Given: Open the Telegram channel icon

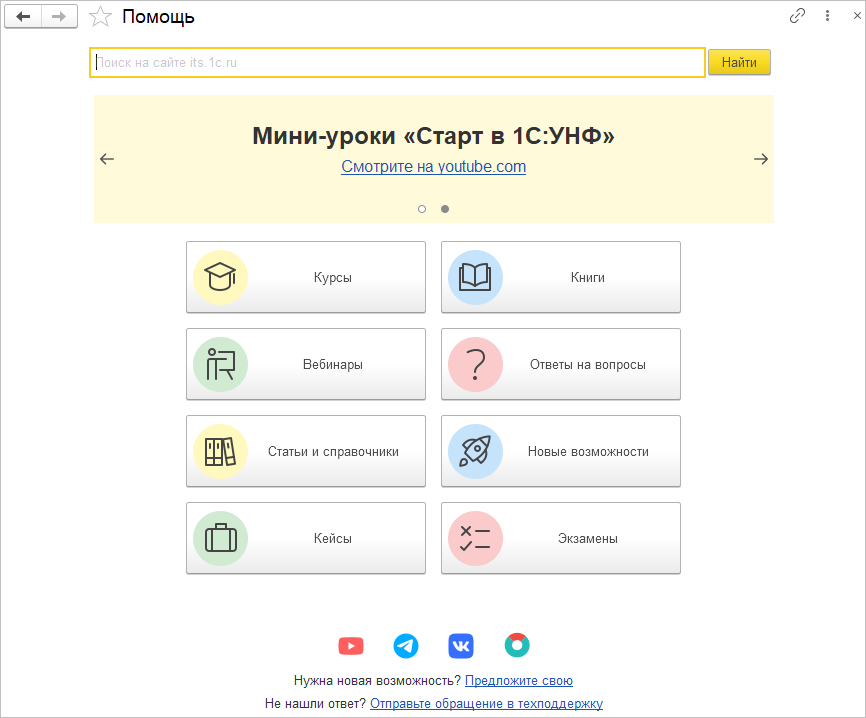Looking at the screenshot, I should [406, 646].
